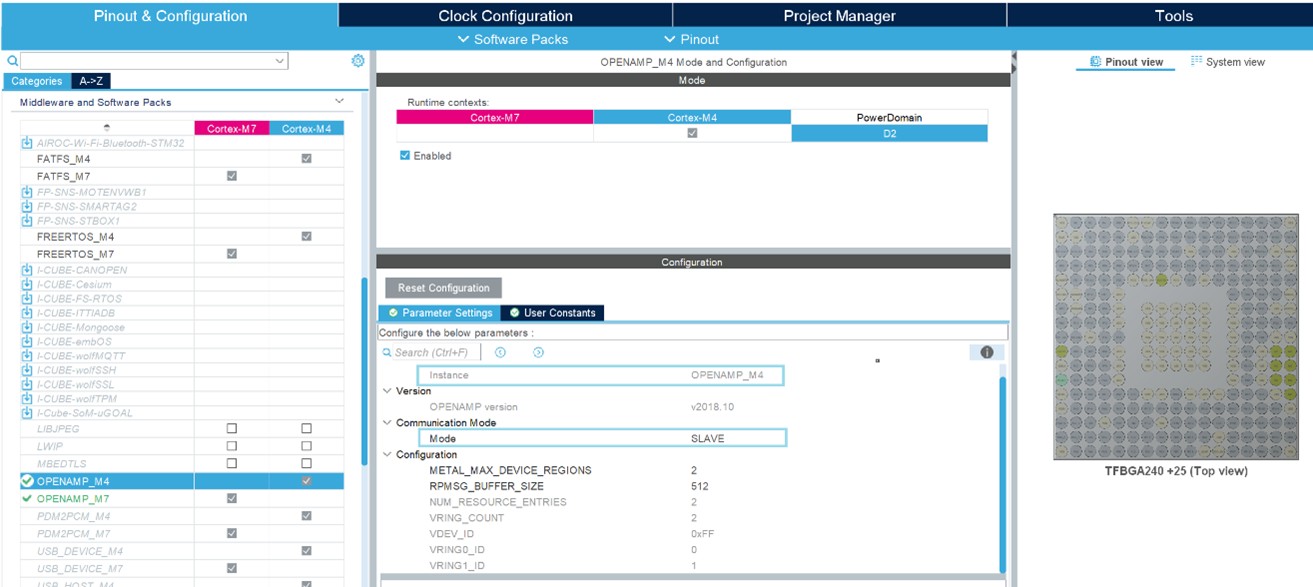Open the categories settings gear icon

[x=358, y=61]
